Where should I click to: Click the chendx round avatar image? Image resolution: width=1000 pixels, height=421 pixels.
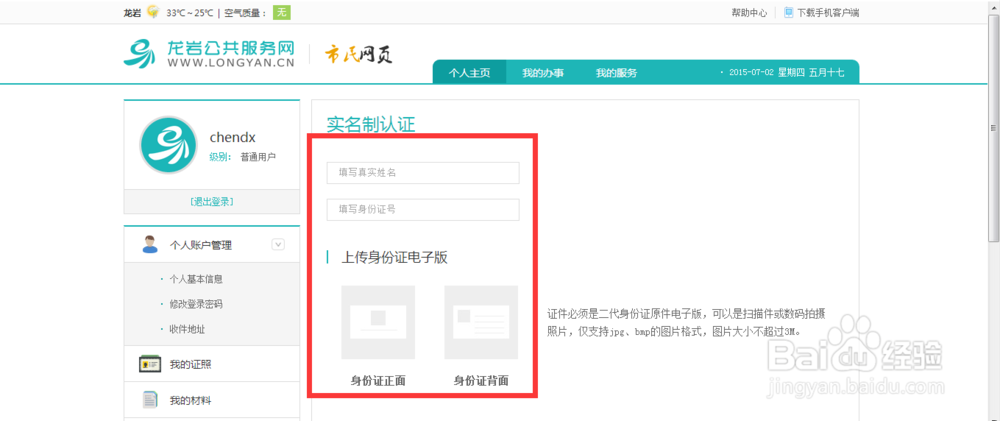point(168,145)
